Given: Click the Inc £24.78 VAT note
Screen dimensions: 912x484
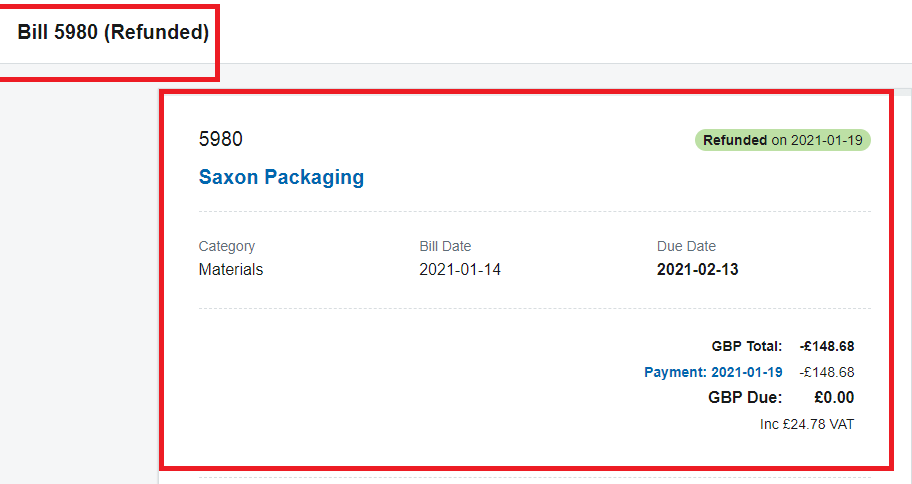Looking at the screenshot, I should pos(807,424).
